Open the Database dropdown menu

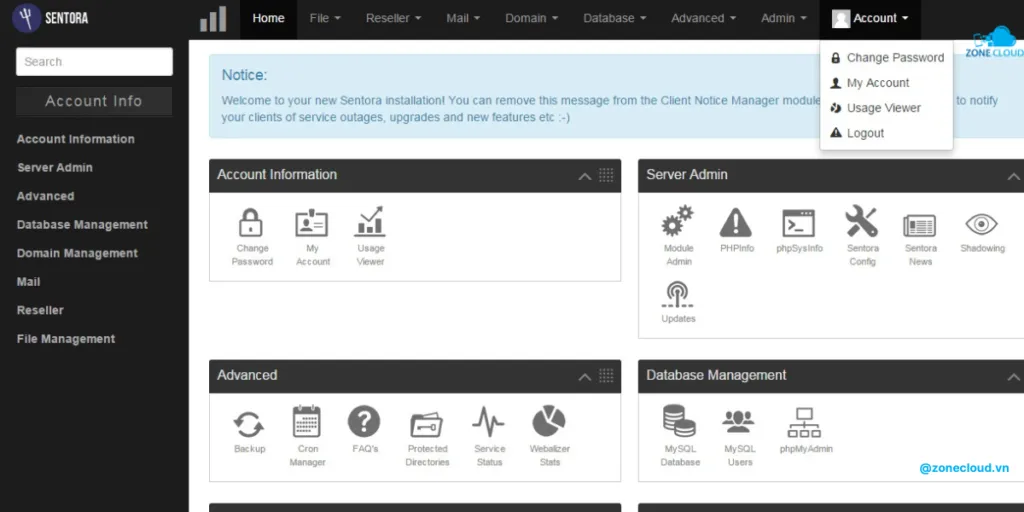pos(615,18)
